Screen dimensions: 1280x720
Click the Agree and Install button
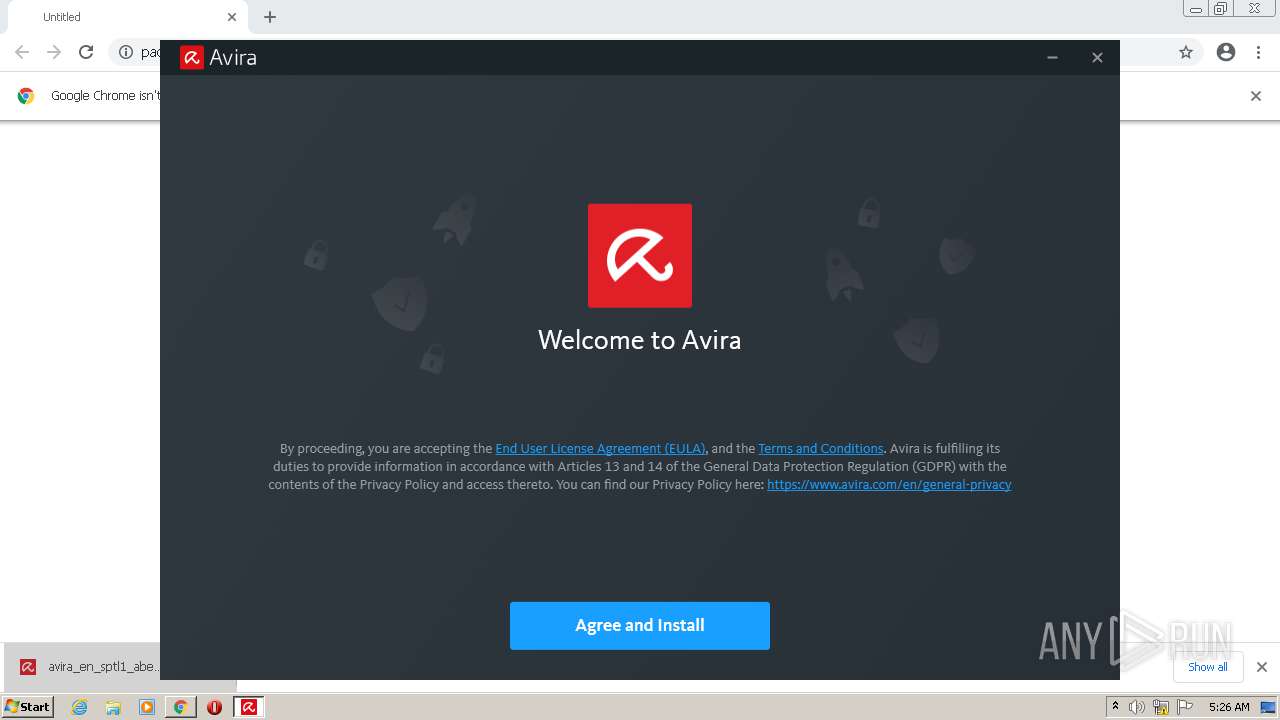click(640, 626)
